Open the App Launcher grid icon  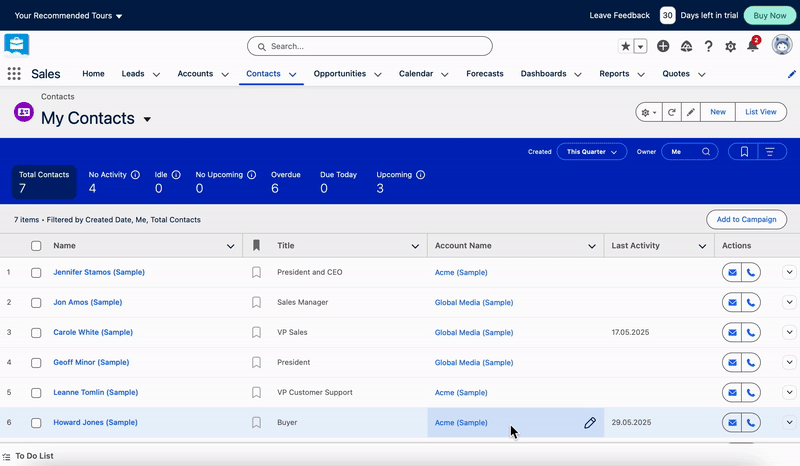pyautogui.click(x=14, y=74)
